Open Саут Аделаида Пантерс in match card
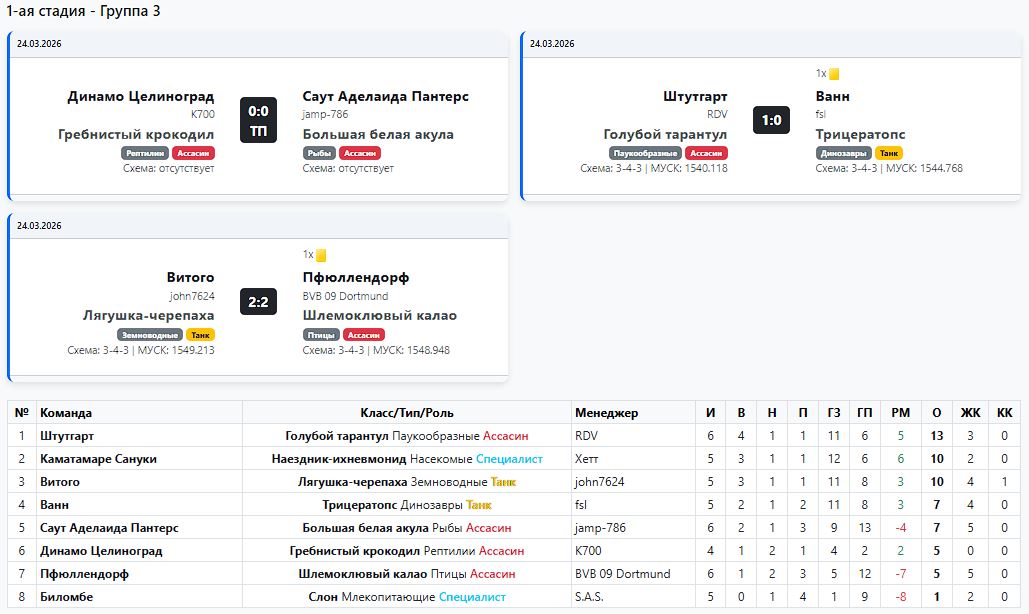The width and height of the screenshot is (1029, 614). 385,97
